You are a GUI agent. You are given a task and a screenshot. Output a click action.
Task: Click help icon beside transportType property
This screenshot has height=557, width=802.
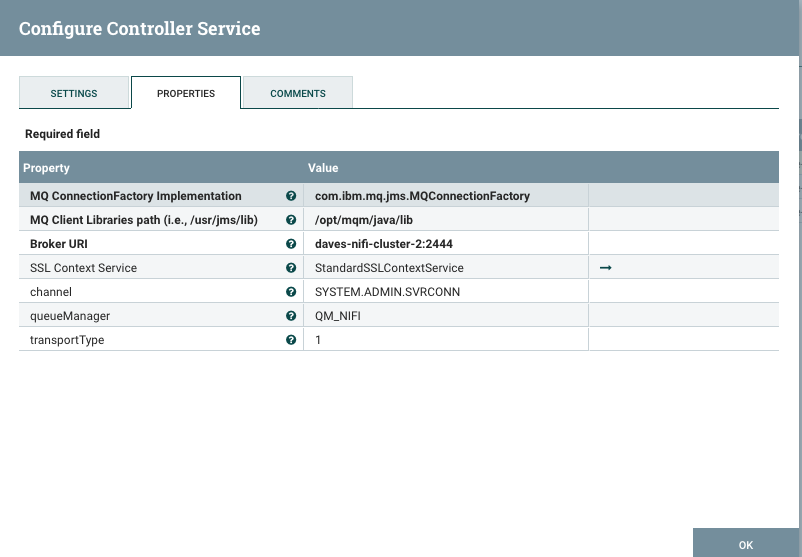coord(291,340)
